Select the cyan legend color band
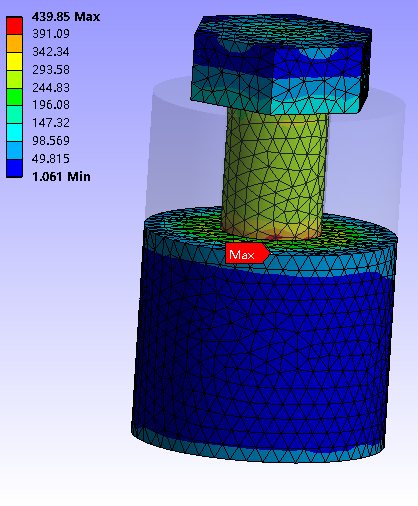 (14, 133)
